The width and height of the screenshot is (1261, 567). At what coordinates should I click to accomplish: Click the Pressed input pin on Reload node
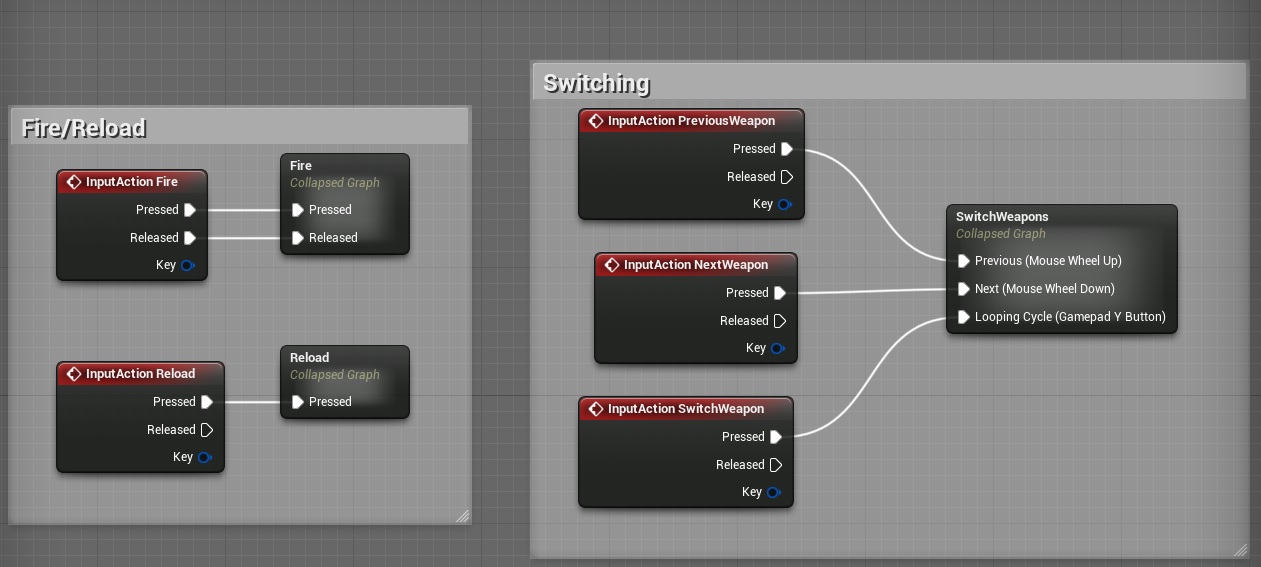(298, 402)
